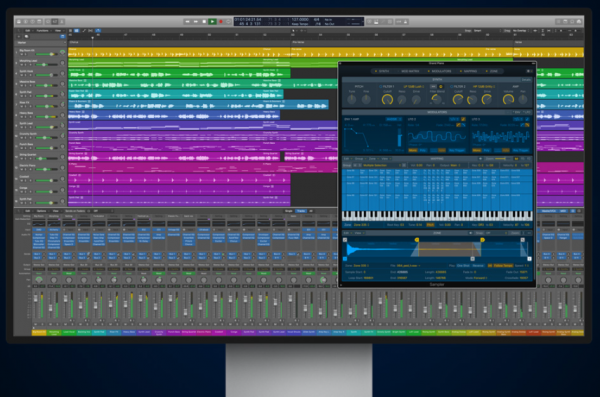The width and height of the screenshot is (600, 397).
Task: Click the Pitch Tune knob
Action: point(351,100)
